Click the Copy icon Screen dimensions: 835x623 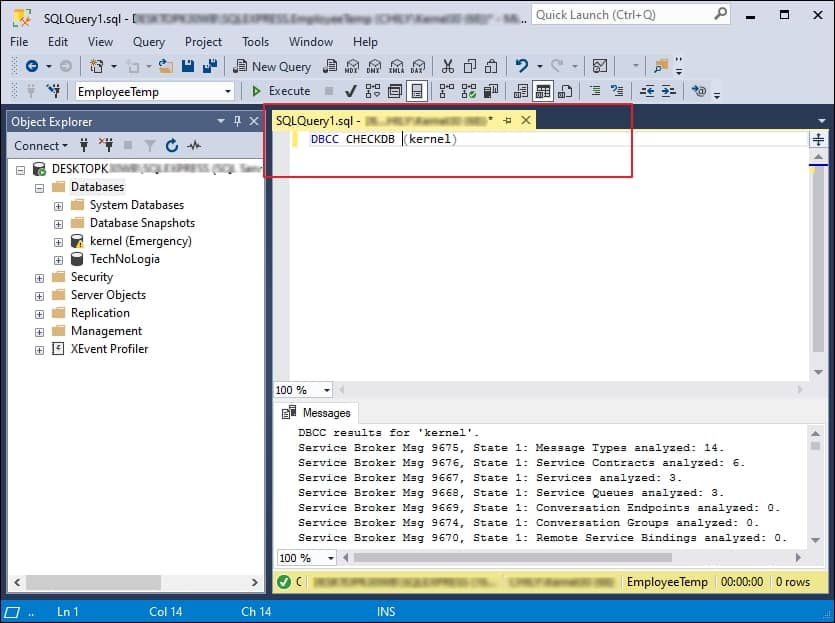470,67
